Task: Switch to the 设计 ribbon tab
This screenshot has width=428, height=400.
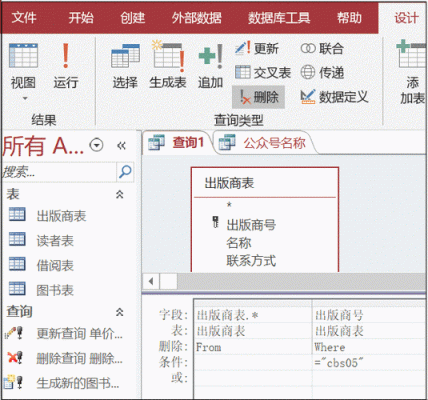Action: tap(406, 18)
